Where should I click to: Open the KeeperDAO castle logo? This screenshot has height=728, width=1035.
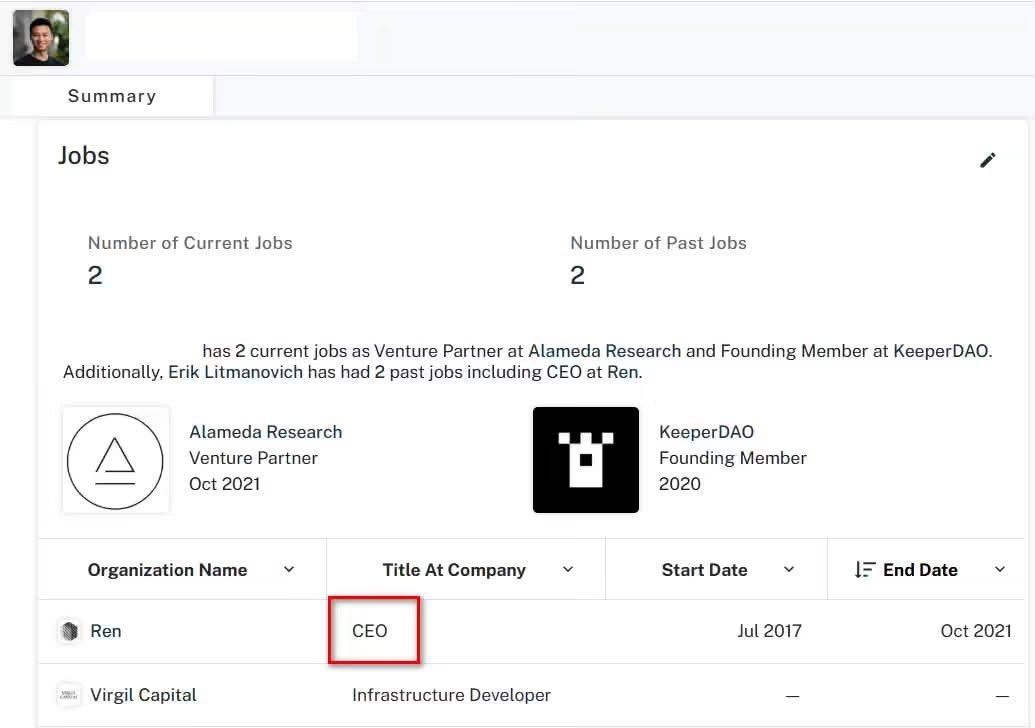coord(585,460)
